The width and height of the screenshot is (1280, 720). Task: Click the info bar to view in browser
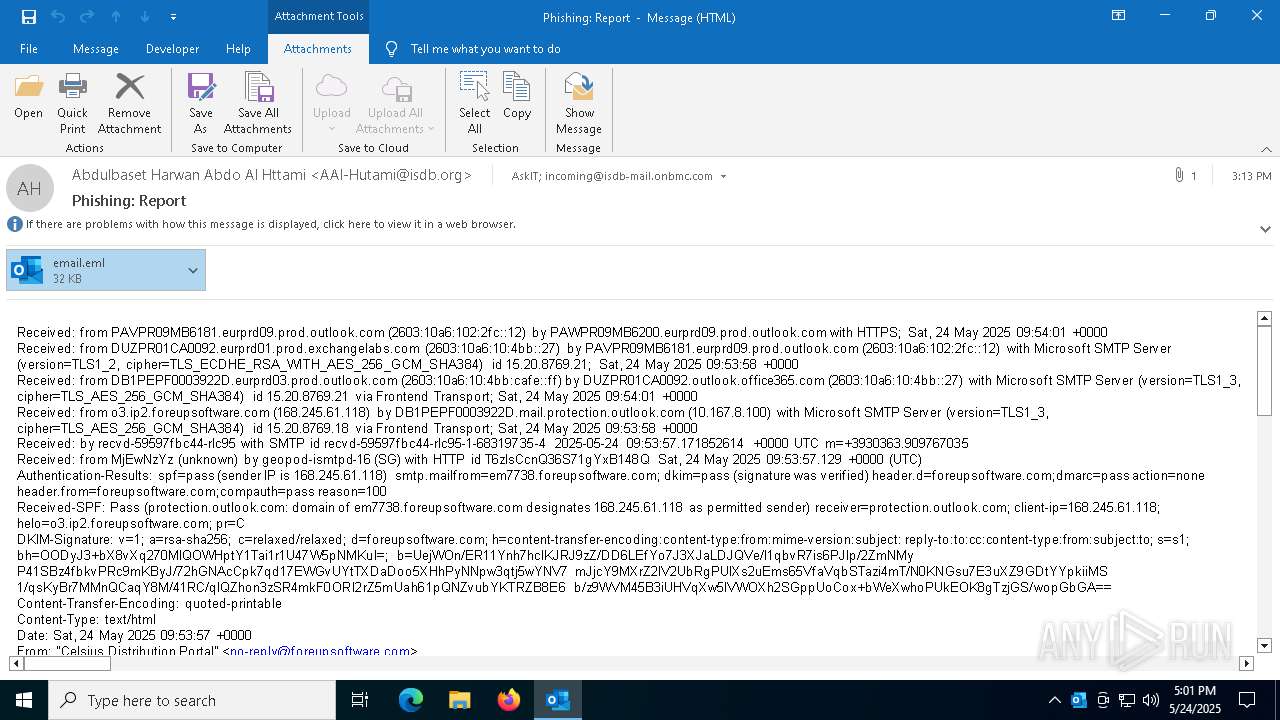(271, 224)
